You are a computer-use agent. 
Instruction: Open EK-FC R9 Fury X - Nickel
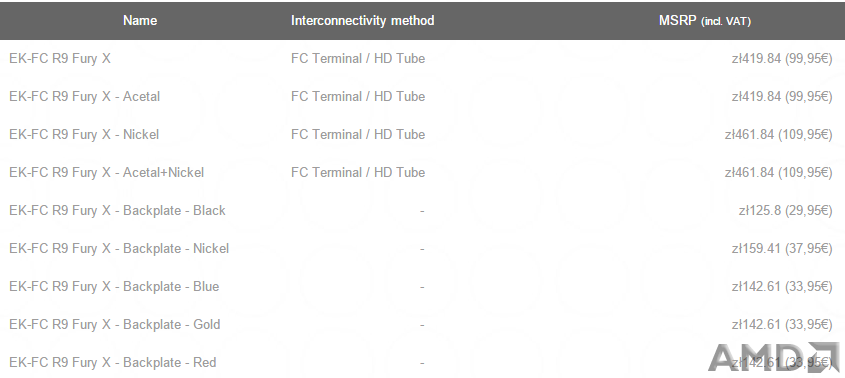84,134
